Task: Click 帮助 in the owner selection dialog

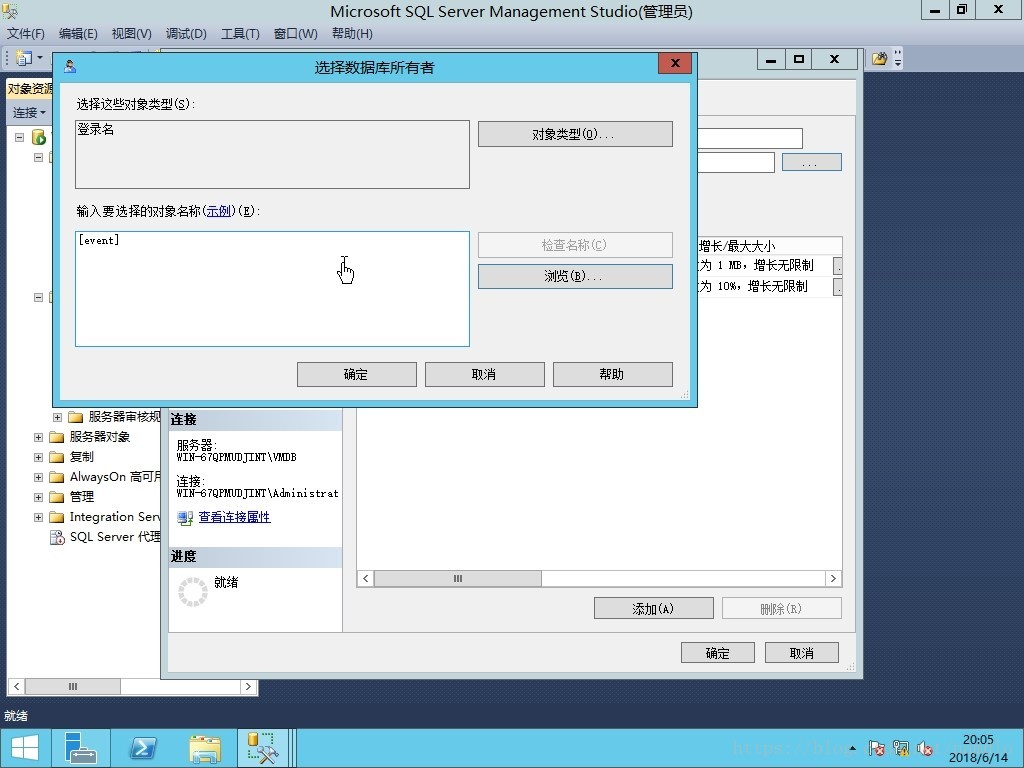Action: tap(613, 374)
